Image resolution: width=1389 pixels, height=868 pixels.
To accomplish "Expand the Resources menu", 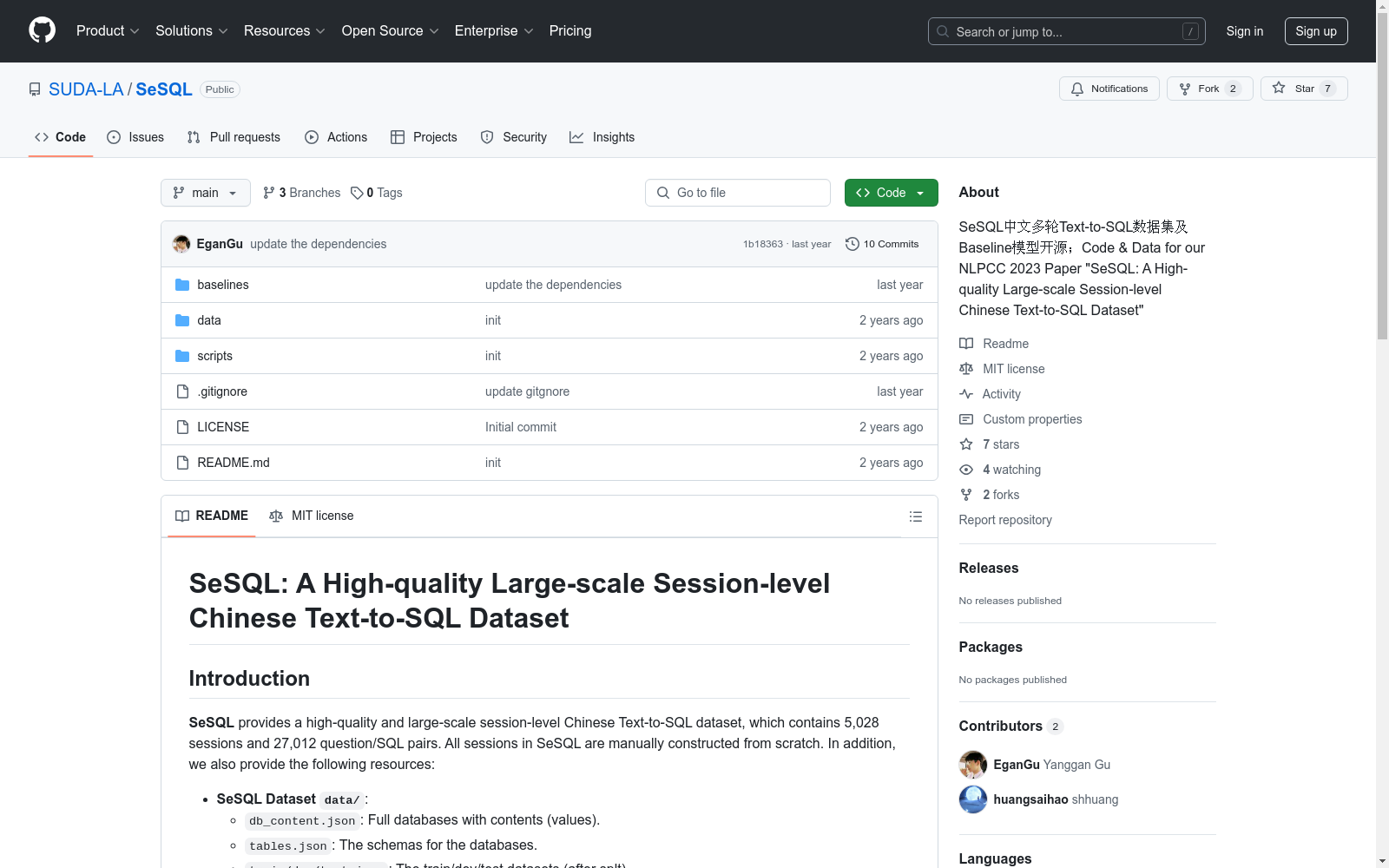I will pos(285,30).
